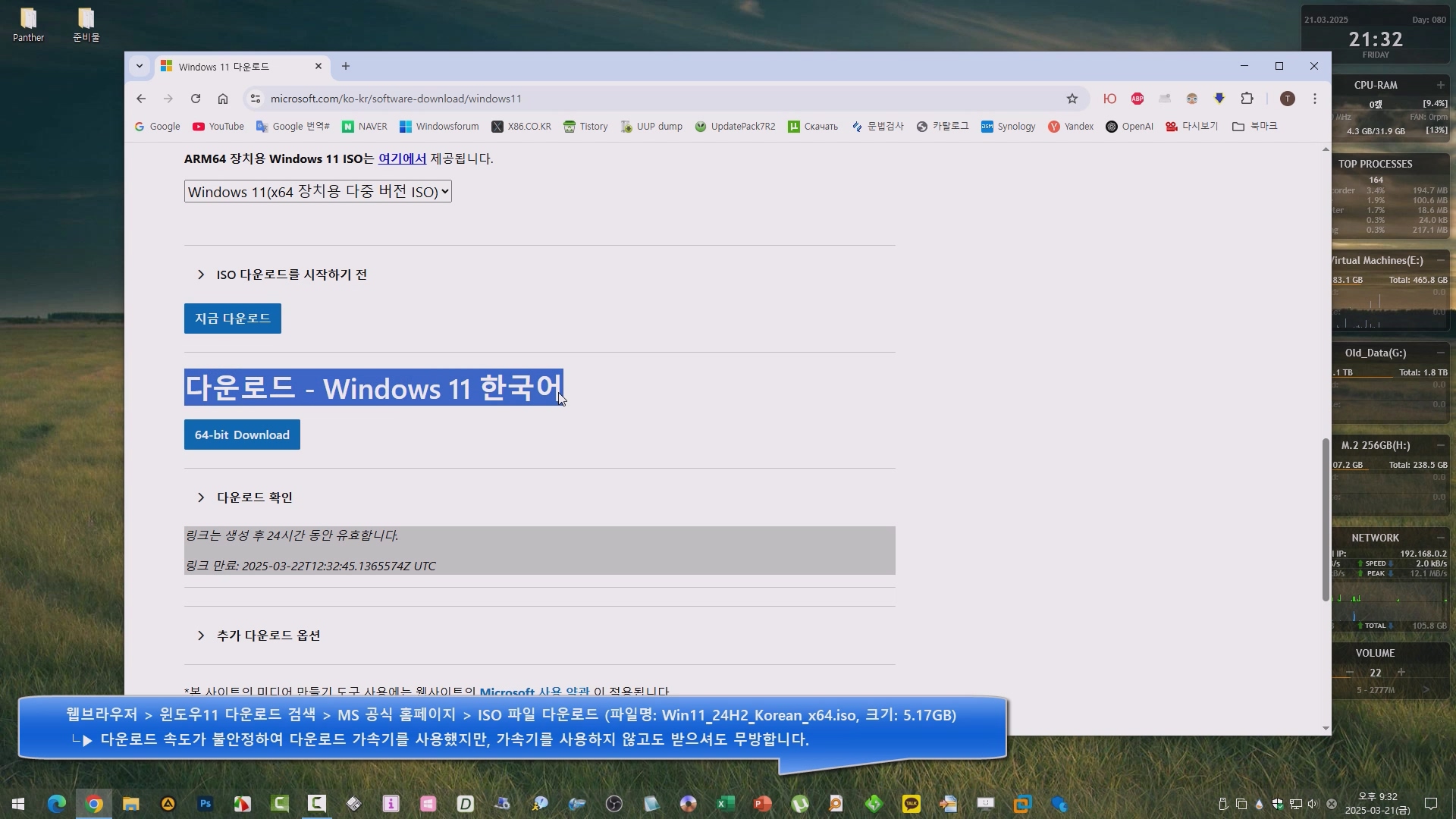Select the Panther desktop folder
This screenshot has width=1456, height=819.
tap(28, 25)
